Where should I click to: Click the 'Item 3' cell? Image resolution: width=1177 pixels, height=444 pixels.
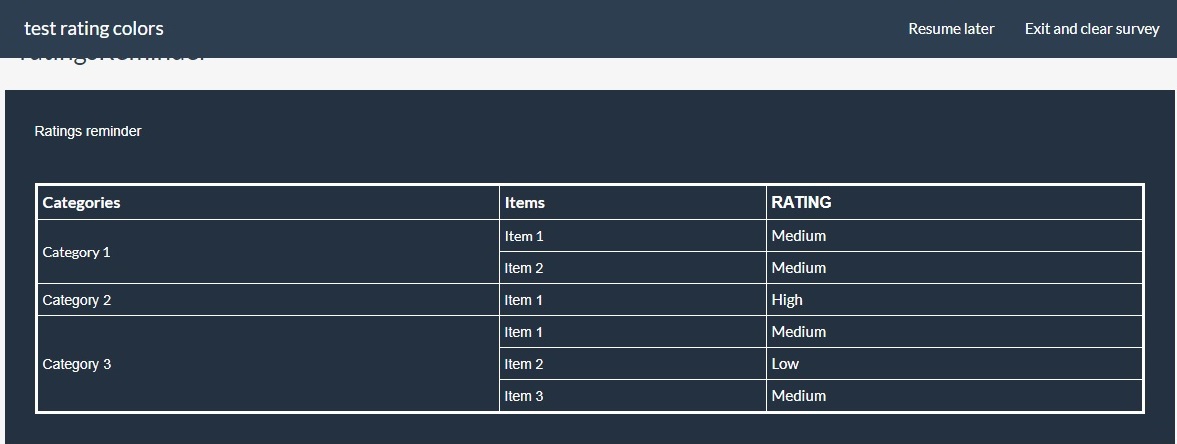(524, 396)
